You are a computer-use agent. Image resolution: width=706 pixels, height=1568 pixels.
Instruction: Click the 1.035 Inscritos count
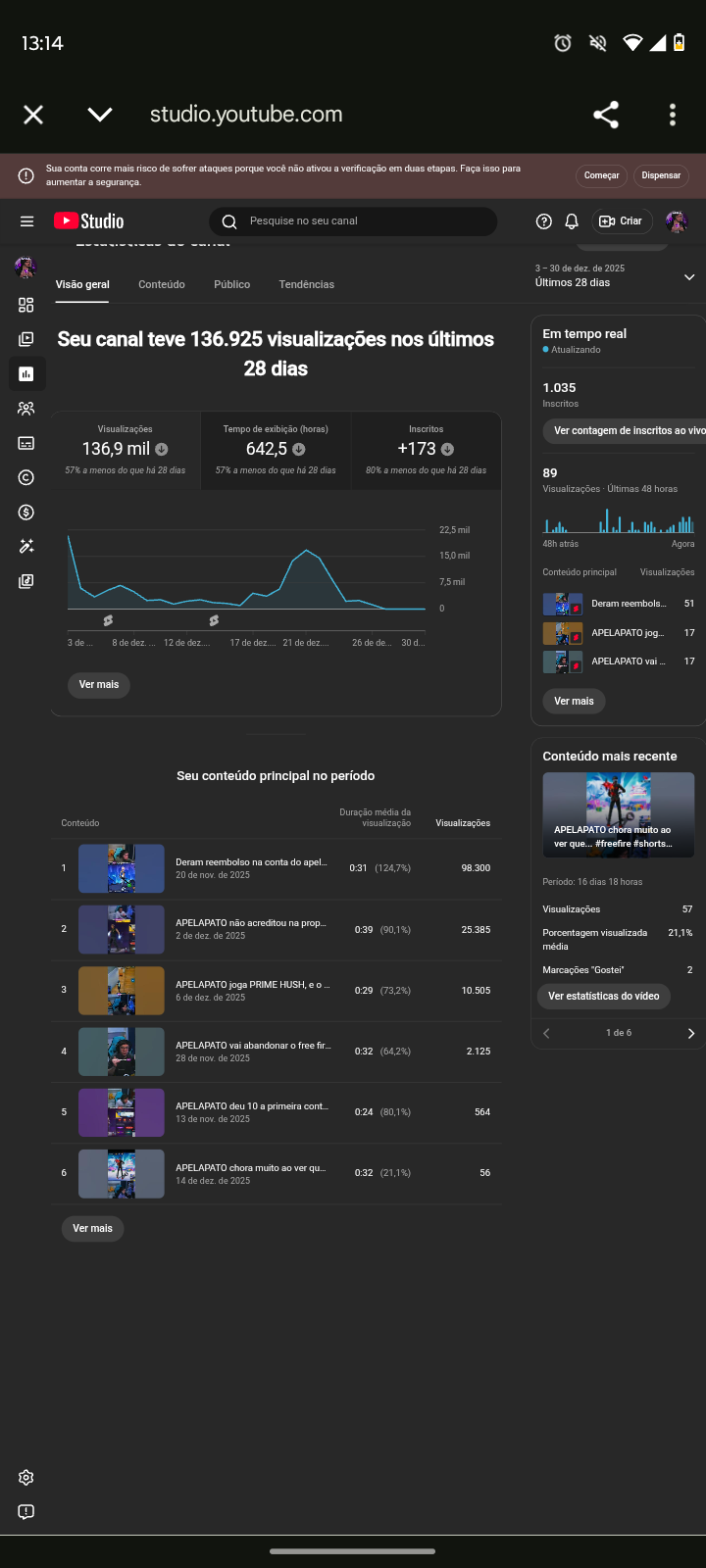(560, 388)
